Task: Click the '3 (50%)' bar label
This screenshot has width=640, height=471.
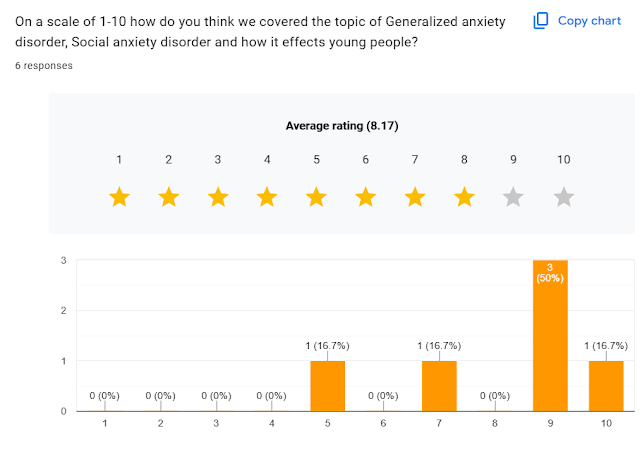Action: coord(550,272)
